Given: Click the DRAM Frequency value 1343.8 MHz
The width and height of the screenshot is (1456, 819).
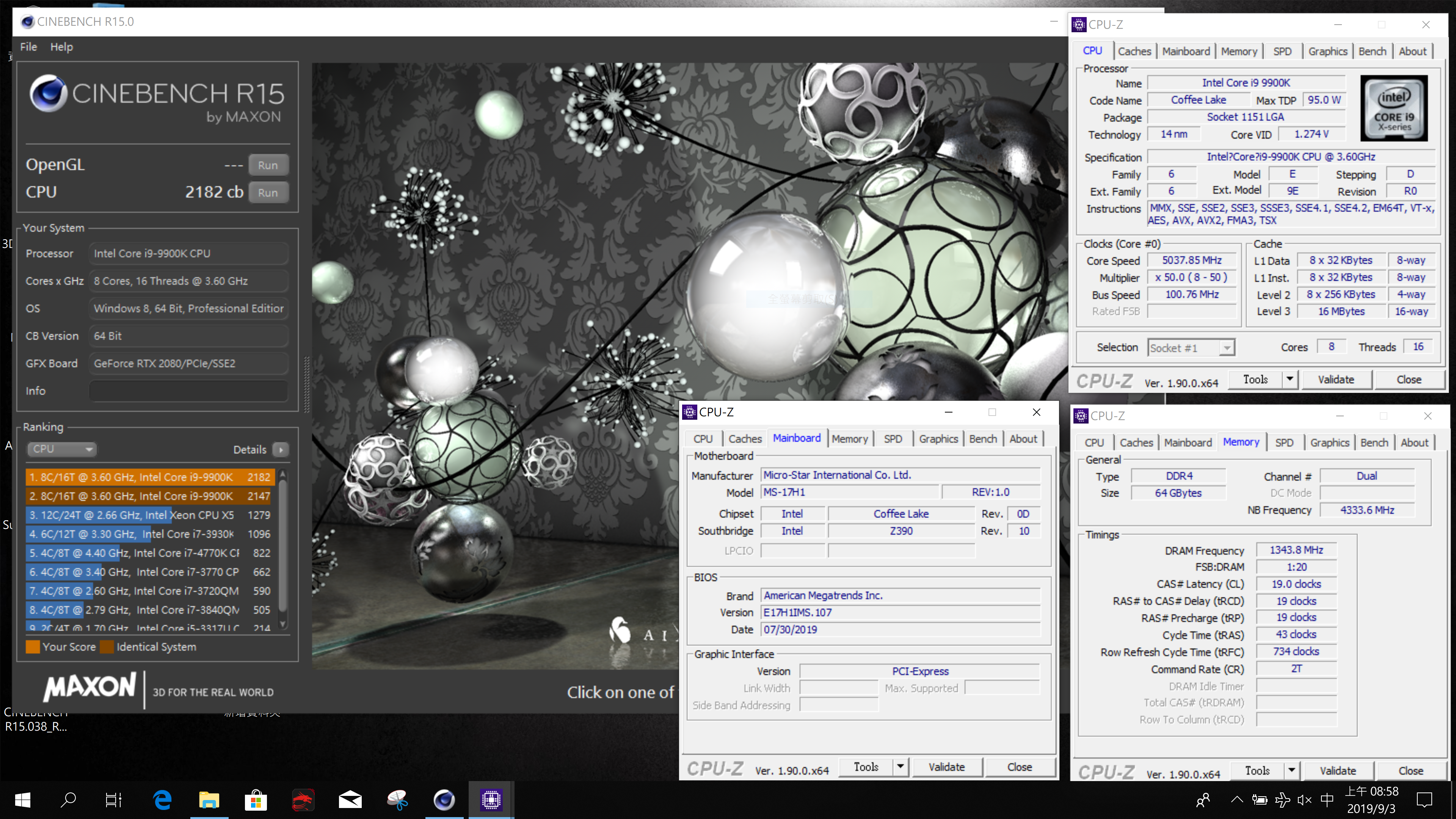Looking at the screenshot, I should click(1296, 550).
